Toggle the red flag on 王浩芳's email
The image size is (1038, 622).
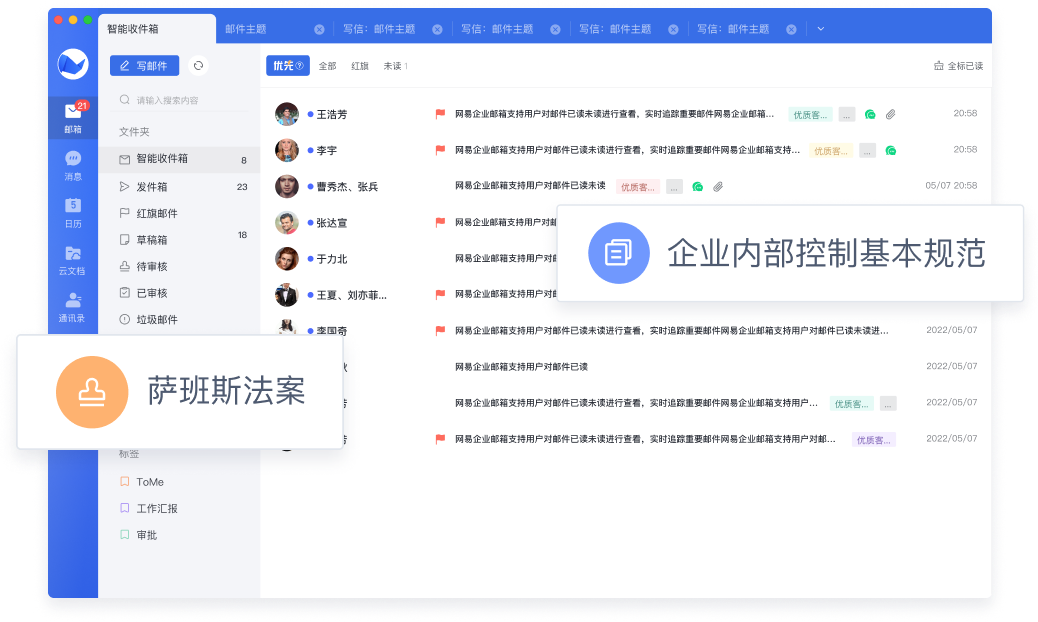440,115
